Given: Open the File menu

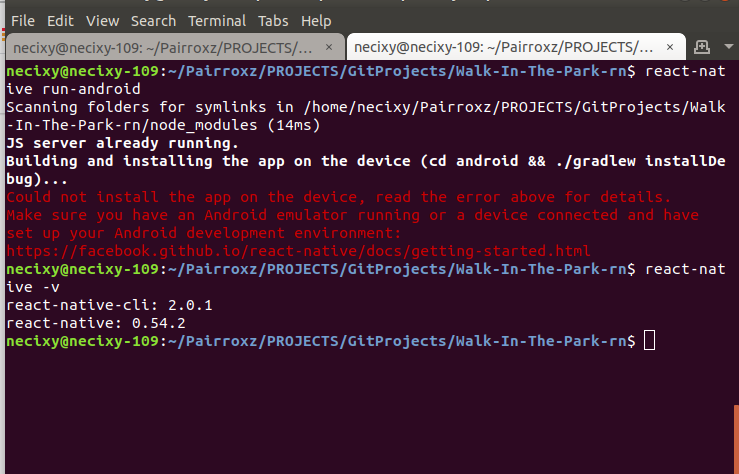Looking at the screenshot, I should 23,21.
